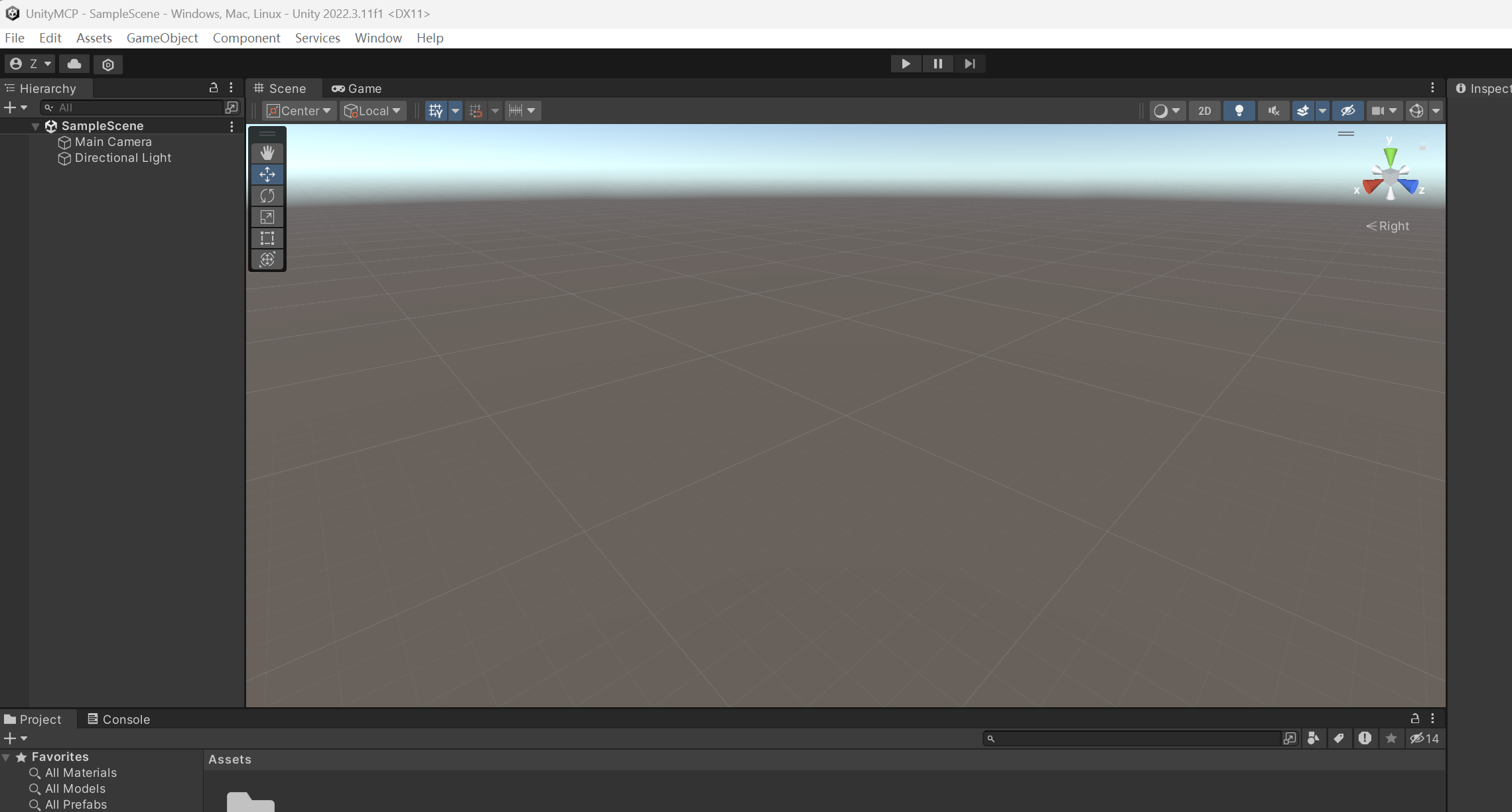Click the blue Z axis on scene gizmo
Viewport: 1512px width, 812px height.
pyautogui.click(x=1409, y=186)
